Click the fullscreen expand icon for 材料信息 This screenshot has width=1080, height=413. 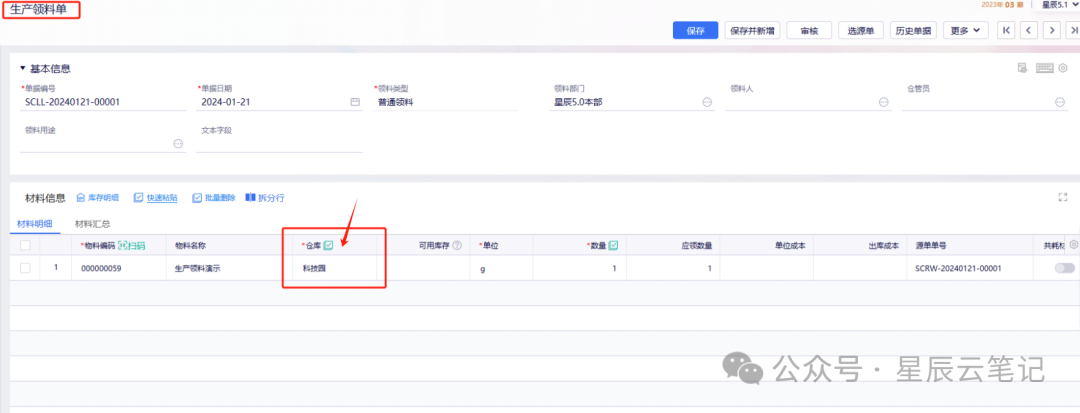pyautogui.click(x=1062, y=197)
